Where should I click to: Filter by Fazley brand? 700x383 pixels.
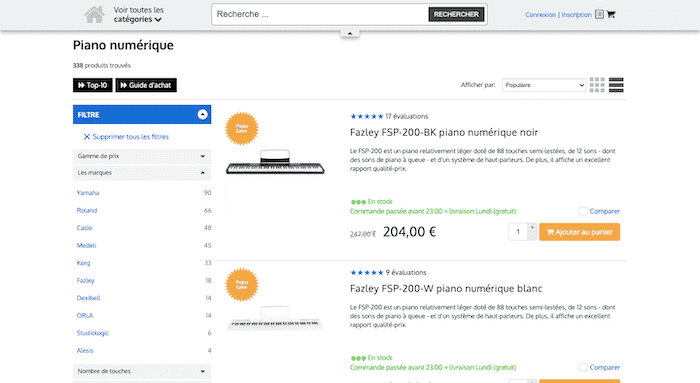(x=85, y=280)
